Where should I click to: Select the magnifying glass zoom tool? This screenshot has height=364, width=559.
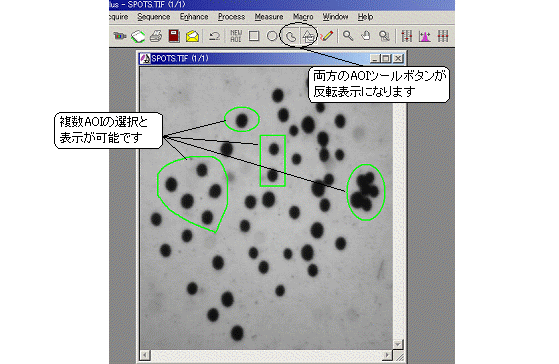(348, 36)
